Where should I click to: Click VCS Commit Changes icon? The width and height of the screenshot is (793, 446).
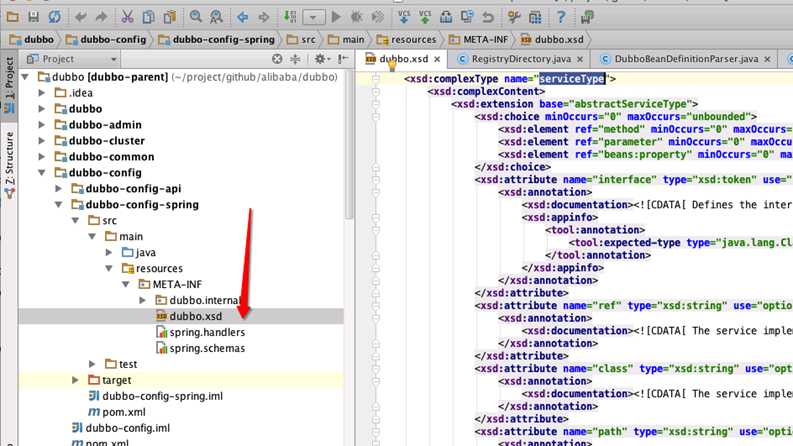click(425, 17)
